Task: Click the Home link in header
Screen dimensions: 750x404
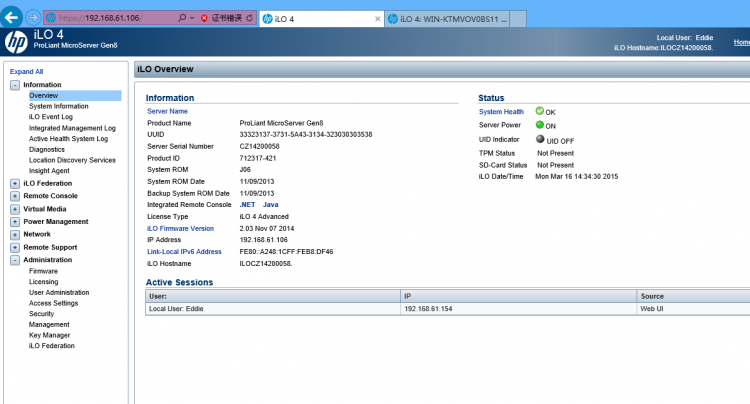Action: tap(742, 42)
